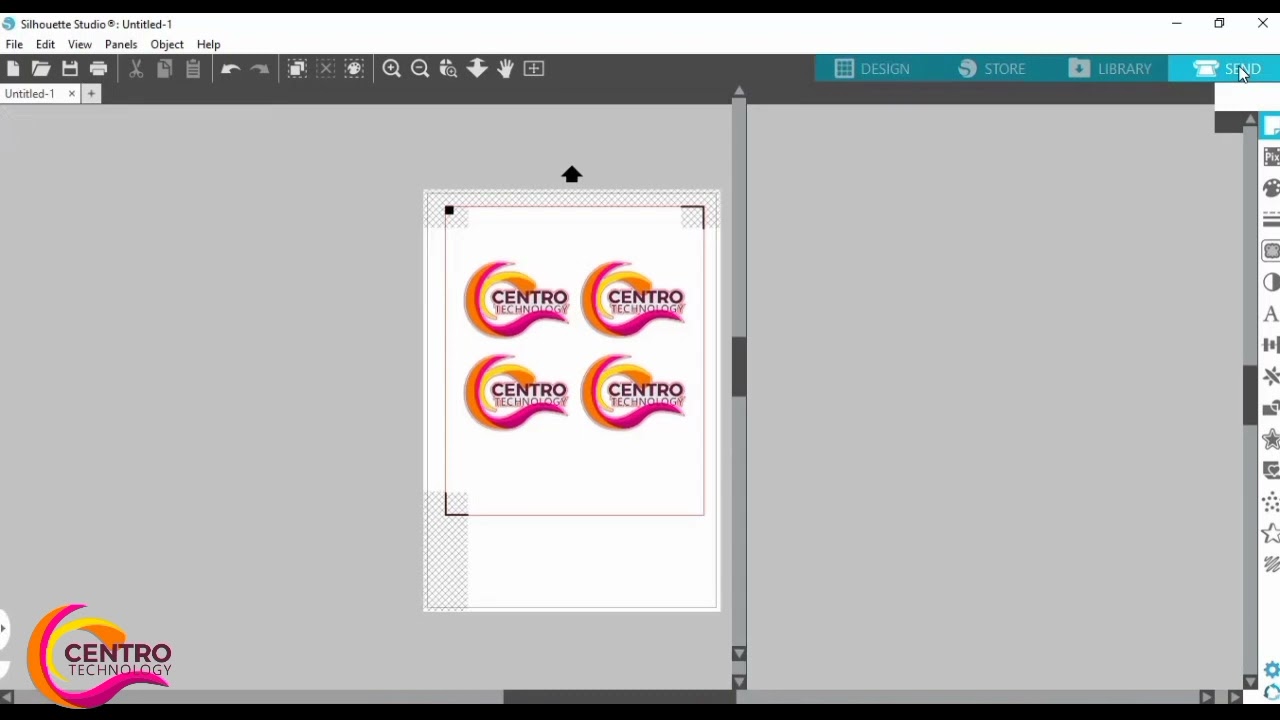Save the document with the floppy icon
This screenshot has height=720, width=1280.
point(70,69)
